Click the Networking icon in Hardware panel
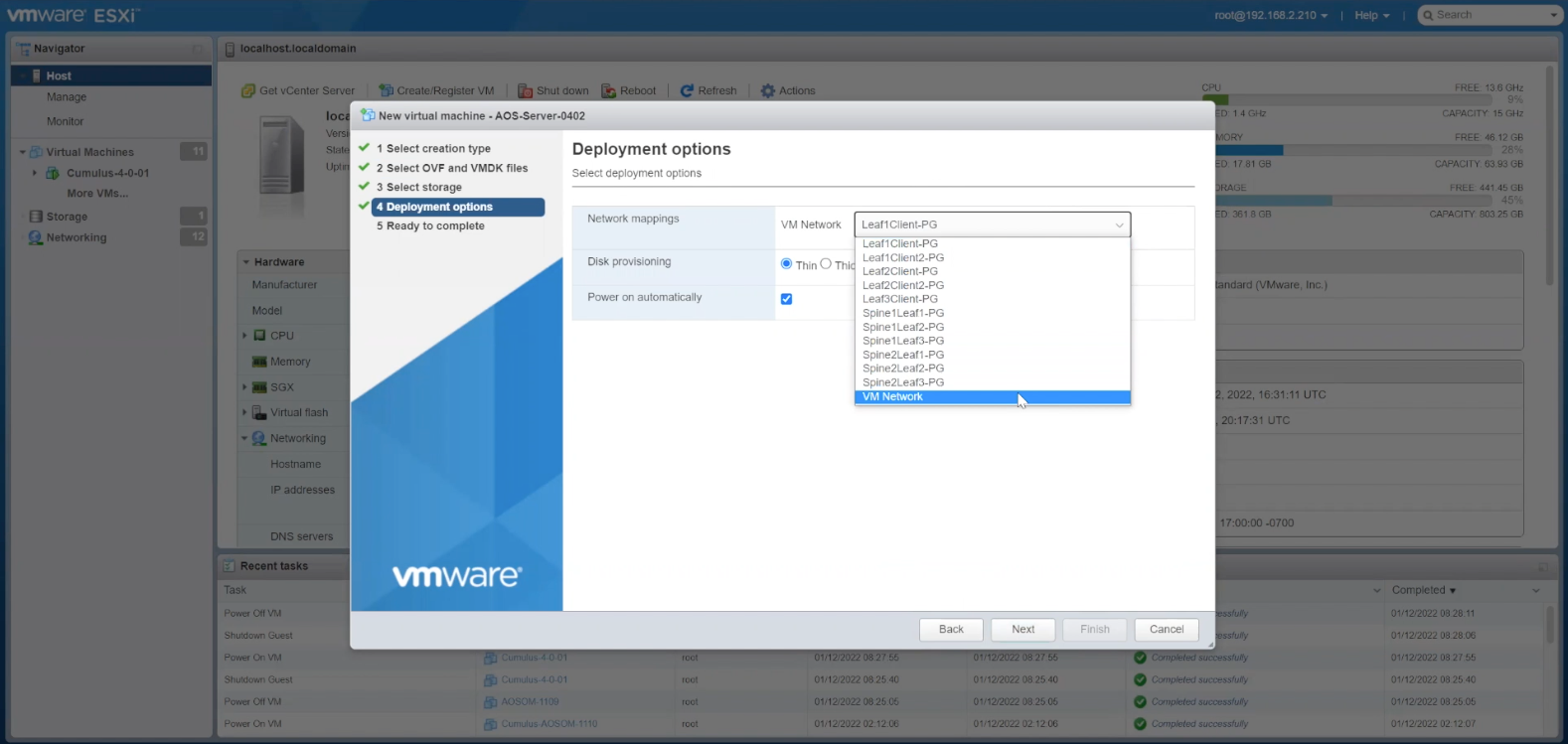The image size is (1568, 744). coord(259,438)
